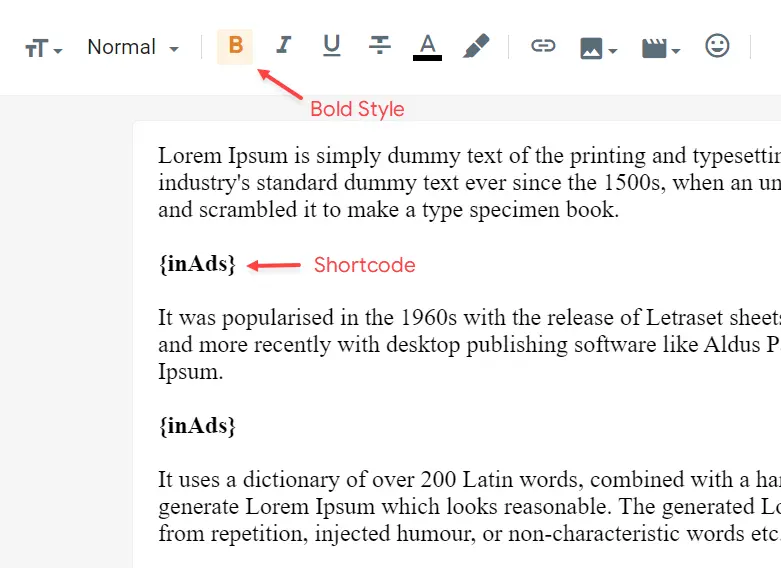Apply Strikethrough to text

pos(380,46)
